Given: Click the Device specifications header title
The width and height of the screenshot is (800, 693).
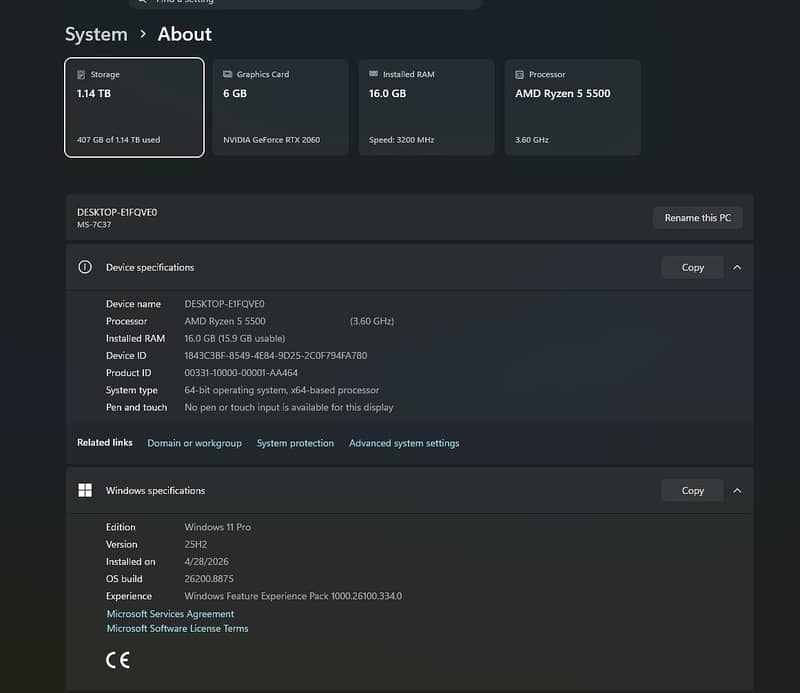Looking at the screenshot, I should pos(150,267).
